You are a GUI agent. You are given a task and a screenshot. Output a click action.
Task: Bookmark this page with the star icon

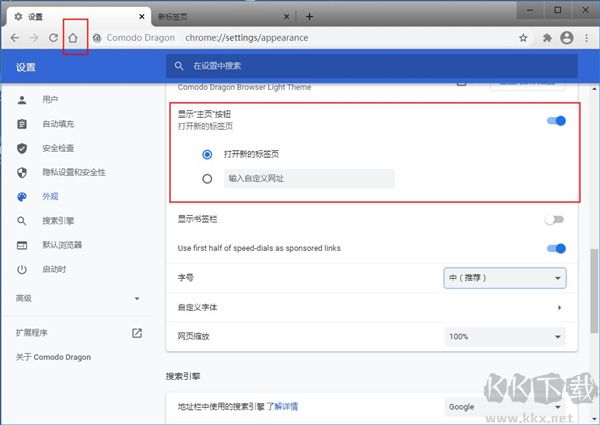[x=523, y=38]
